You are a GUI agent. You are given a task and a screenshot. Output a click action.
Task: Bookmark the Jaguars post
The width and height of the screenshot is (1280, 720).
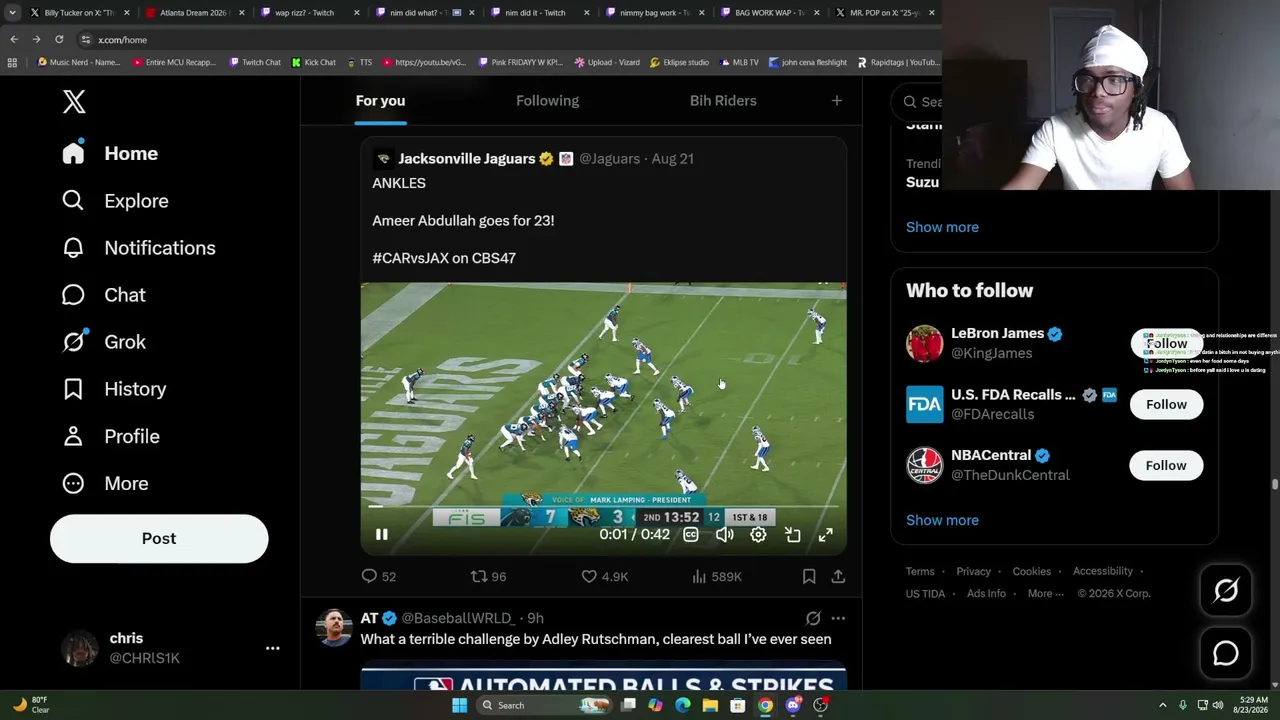tap(809, 576)
